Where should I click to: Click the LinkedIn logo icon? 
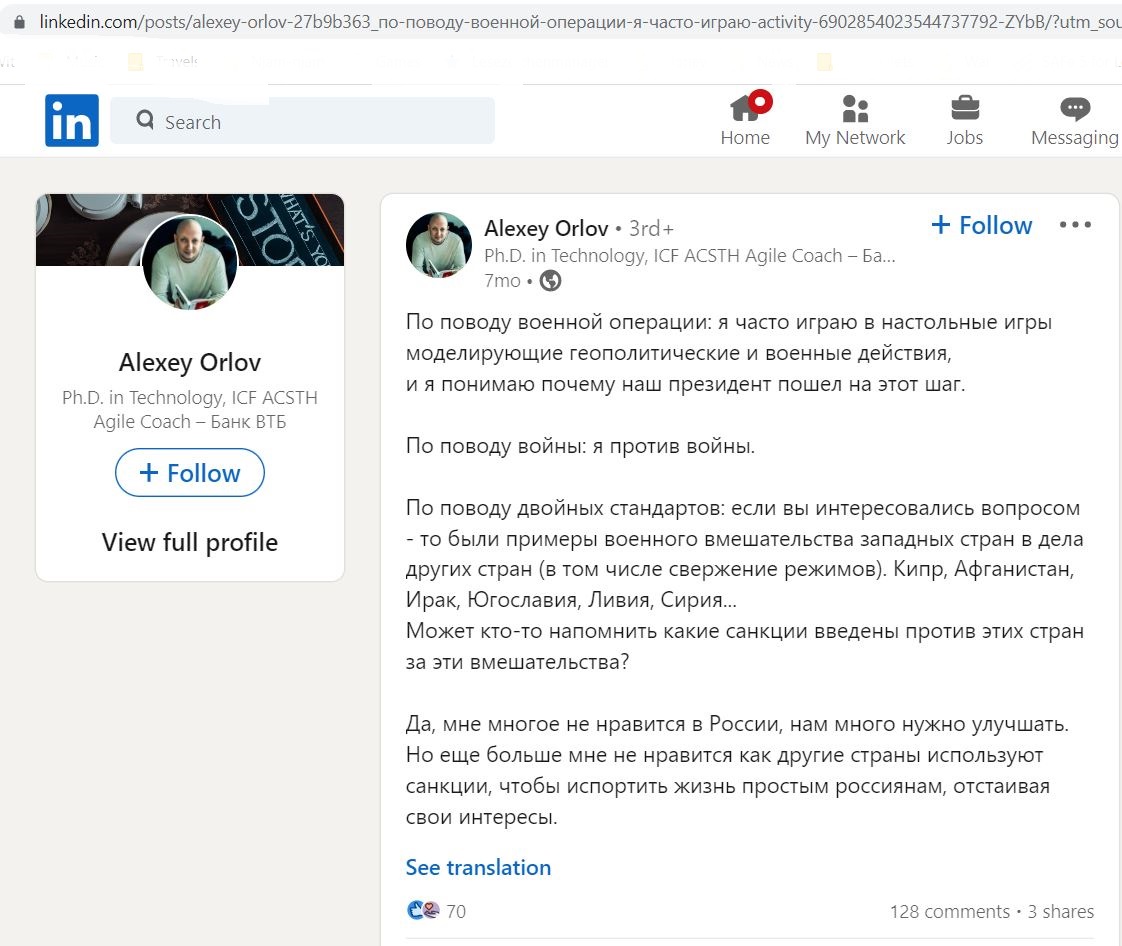(x=72, y=120)
